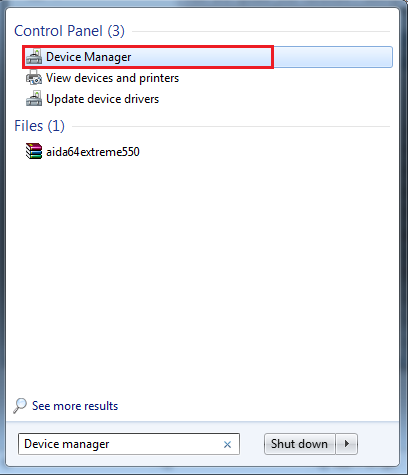The width and height of the screenshot is (408, 475).
Task: Clear the search box with the X icon
Action: click(x=227, y=444)
